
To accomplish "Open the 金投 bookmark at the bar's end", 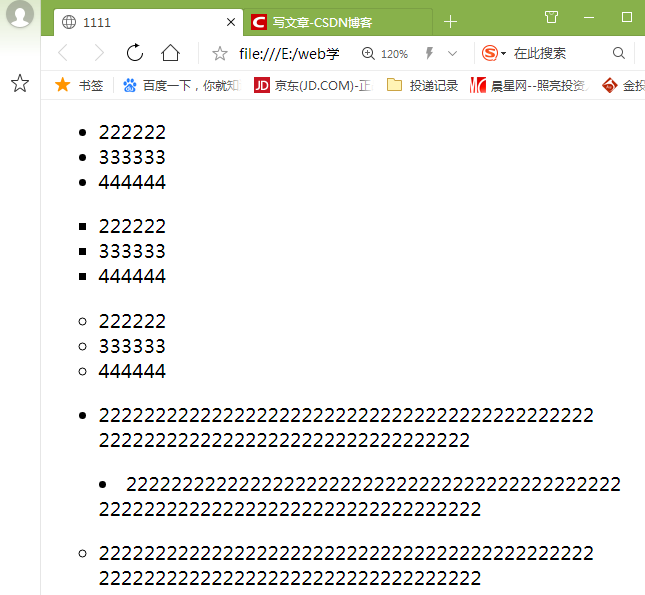I will tap(623, 85).
